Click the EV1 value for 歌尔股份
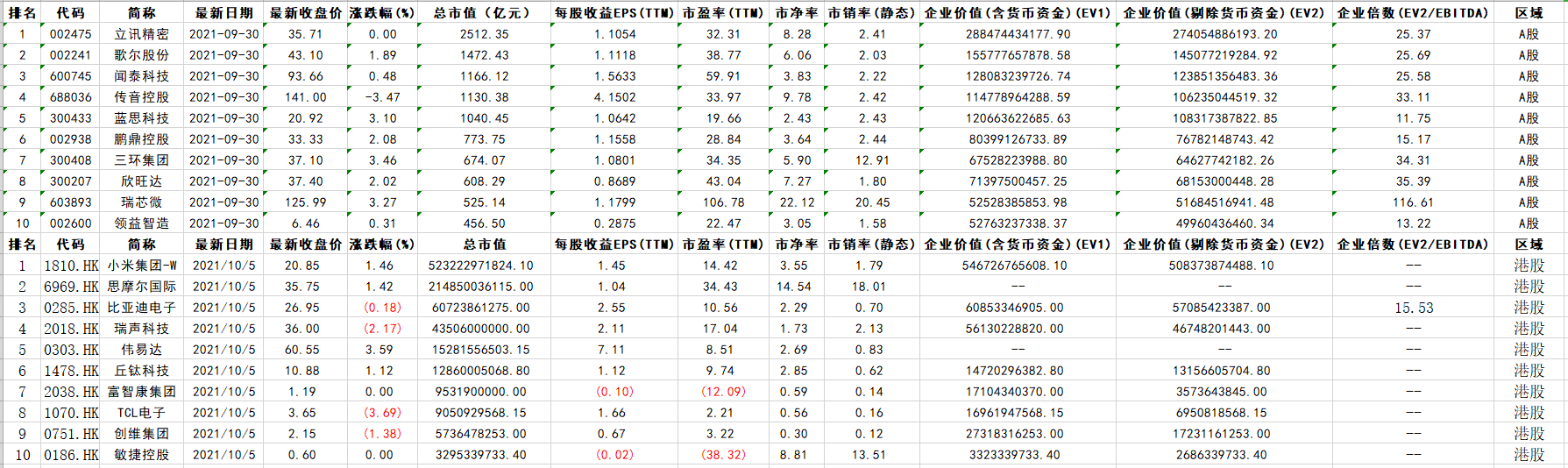The image size is (1568, 468). point(1018,55)
